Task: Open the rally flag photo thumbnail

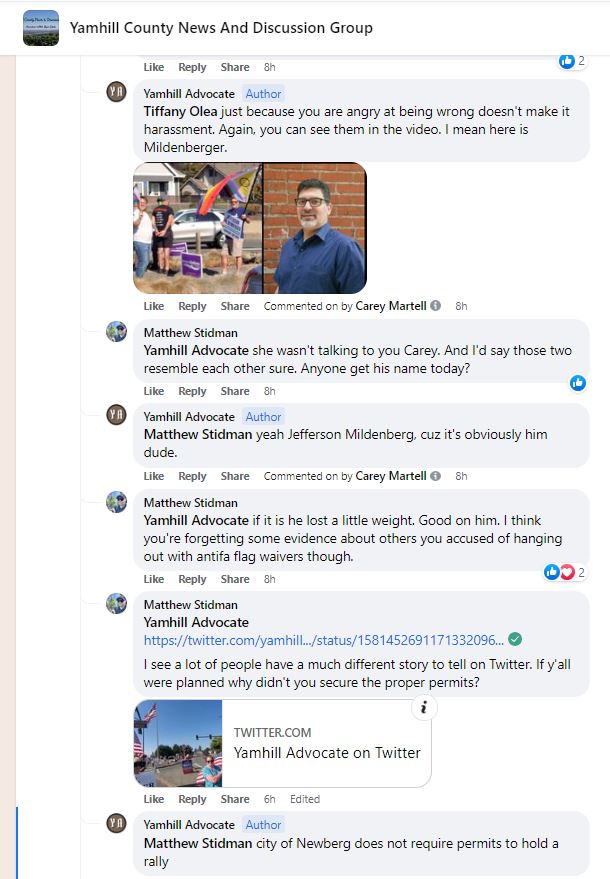Action: 197,228
